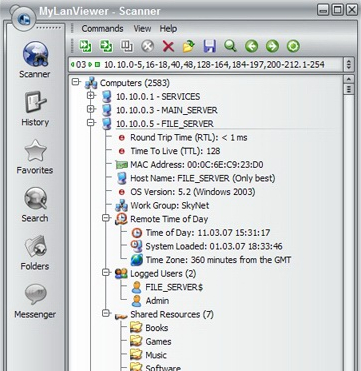Image resolution: width=361 pixels, height=371 pixels.
Task: Select Time To Live (TTL): 128 row
Action: click(175, 151)
